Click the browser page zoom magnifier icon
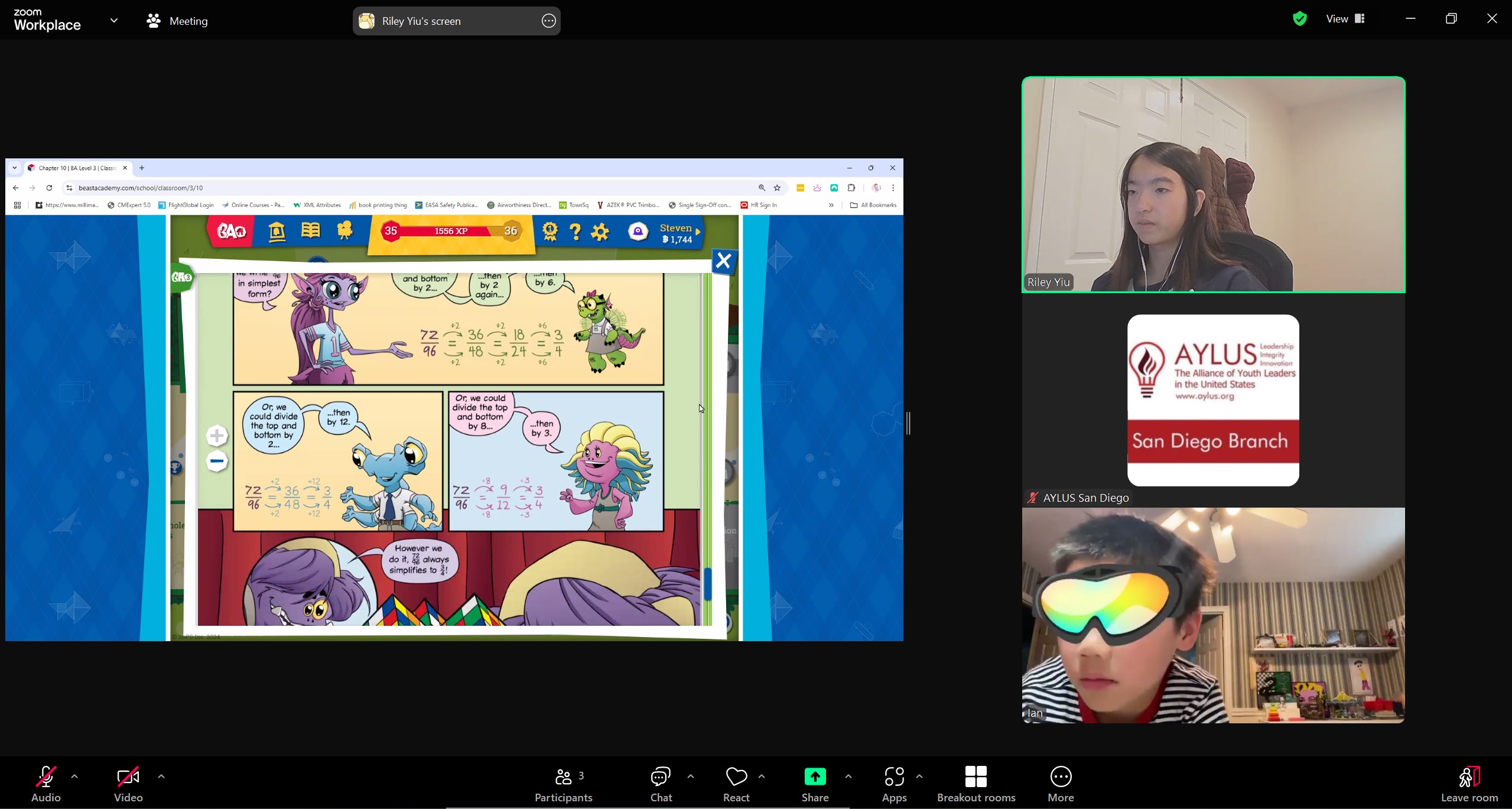The width and height of the screenshot is (1512, 809). (x=762, y=188)
